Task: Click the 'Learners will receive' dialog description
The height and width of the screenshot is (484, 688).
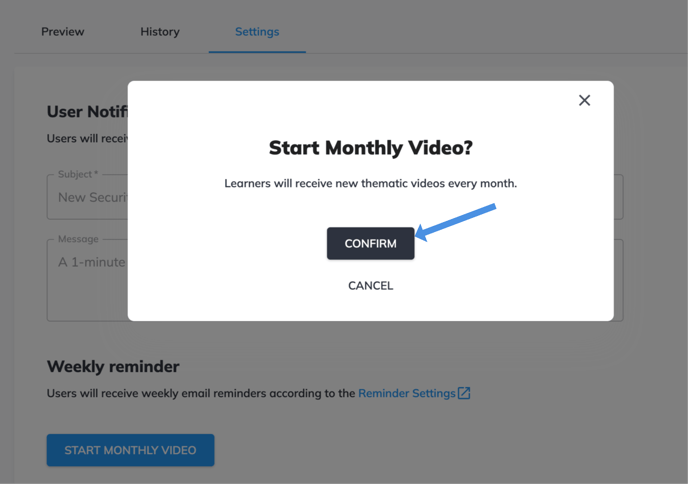Action: coord(370,184)
